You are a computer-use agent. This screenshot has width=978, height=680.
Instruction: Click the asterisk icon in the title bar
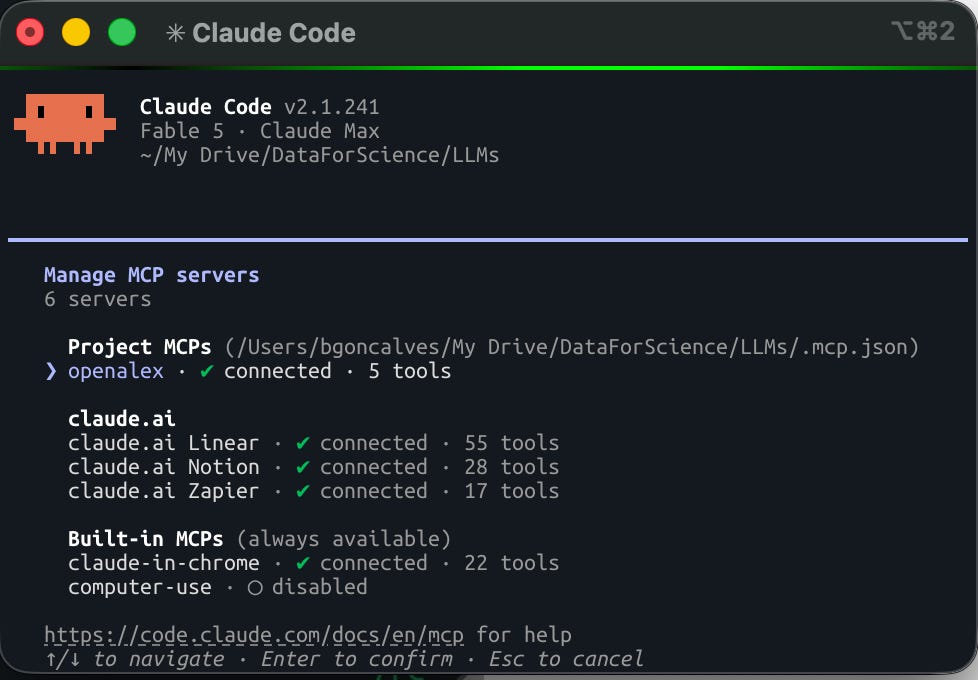(x=175, y=33)
